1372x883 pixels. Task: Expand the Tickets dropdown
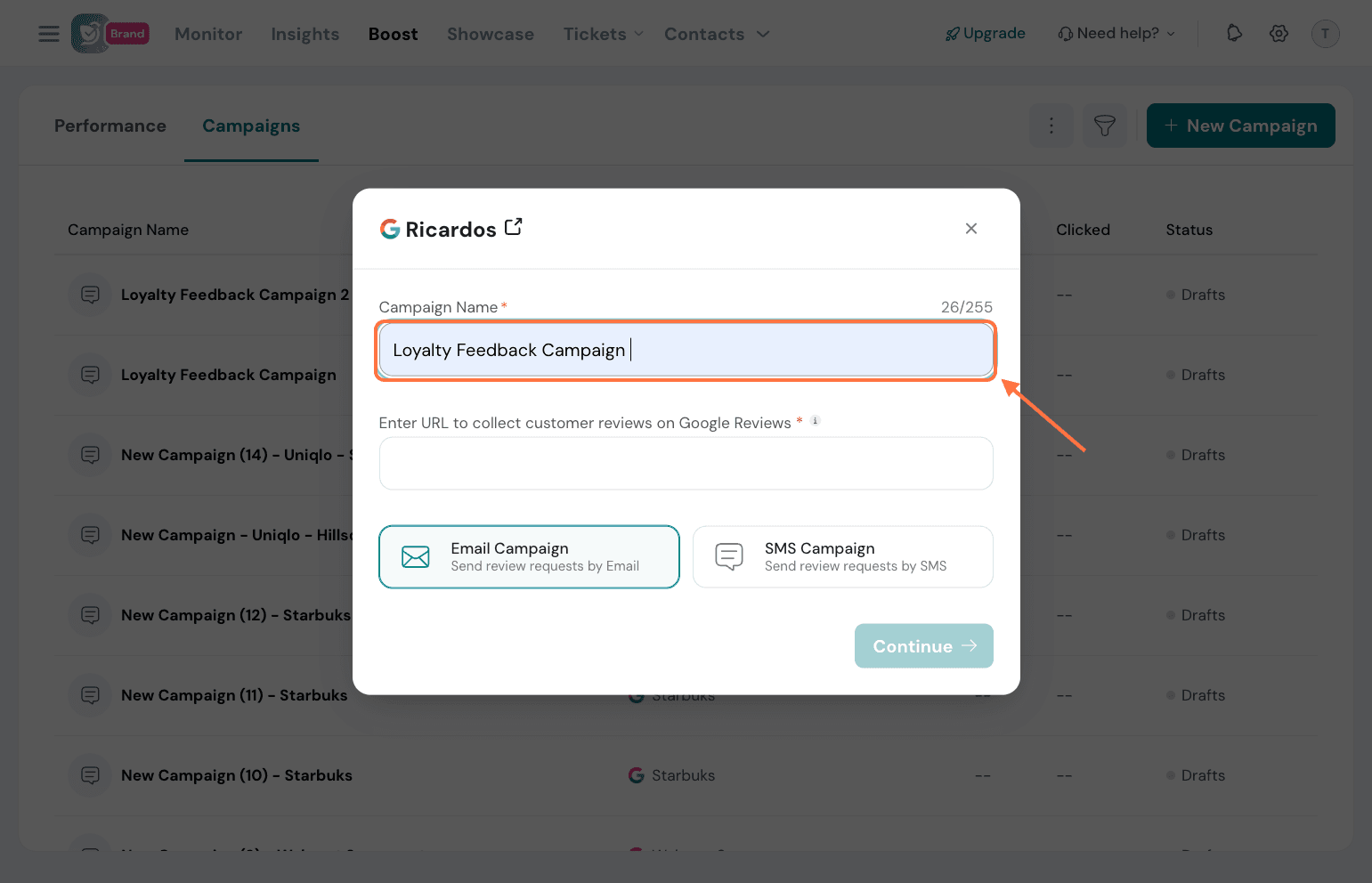click(602, 33)
